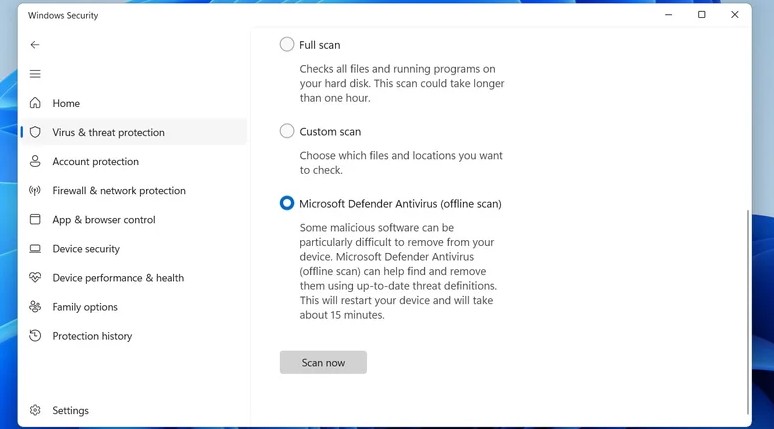Click the Protection history clock icon

click(35, 336)
